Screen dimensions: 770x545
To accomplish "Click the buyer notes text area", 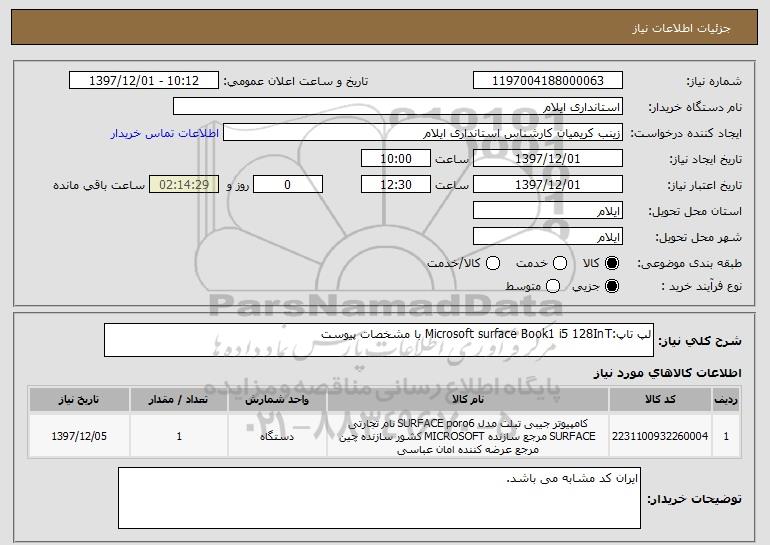I will click(x=379, y=498).
